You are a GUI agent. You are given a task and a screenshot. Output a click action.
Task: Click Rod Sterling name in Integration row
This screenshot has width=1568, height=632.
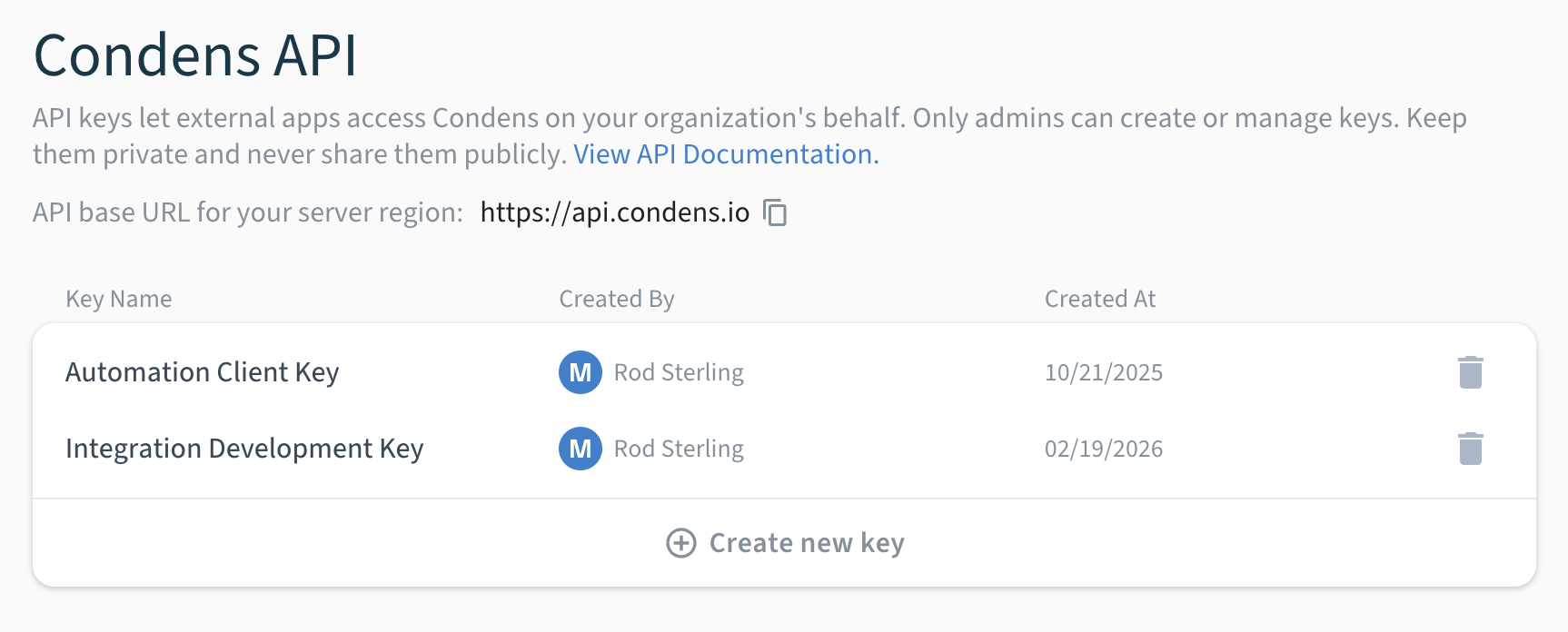tap(679, 449)
